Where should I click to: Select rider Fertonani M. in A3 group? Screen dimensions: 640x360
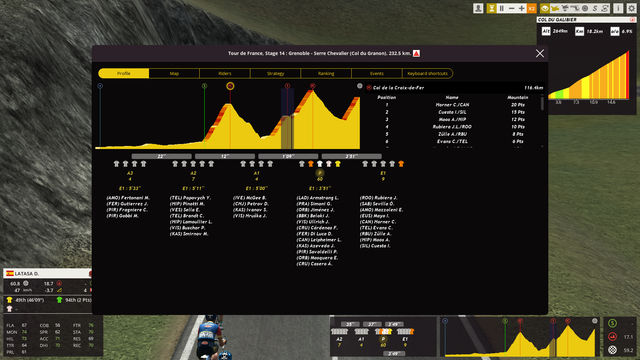tap(128, 198)
